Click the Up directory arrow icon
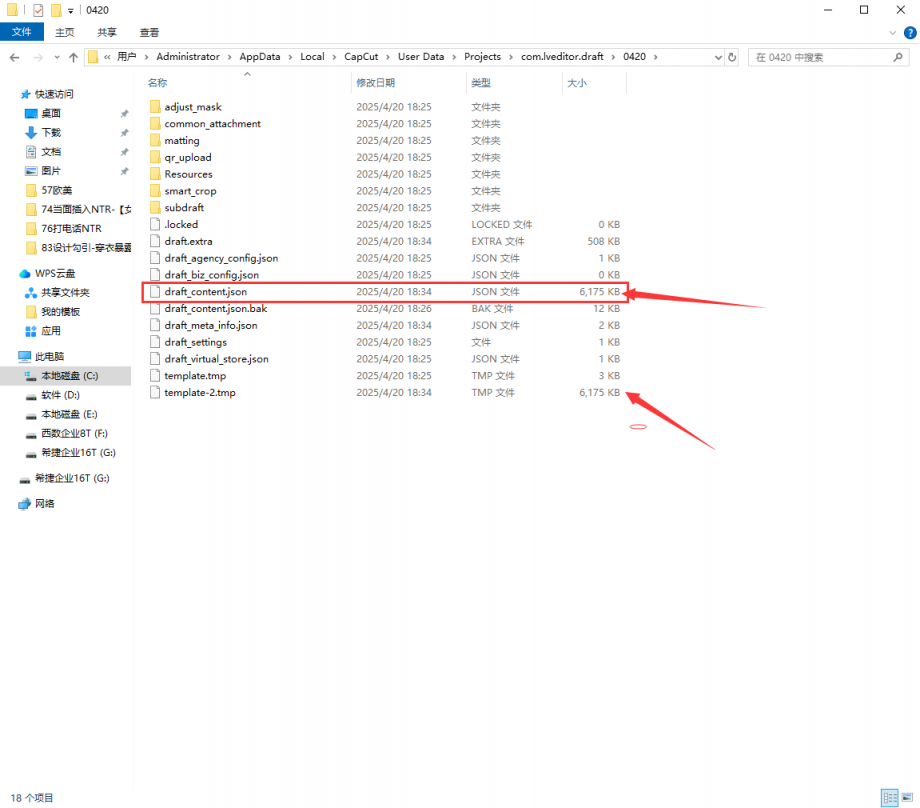 [x=74, y=57]
